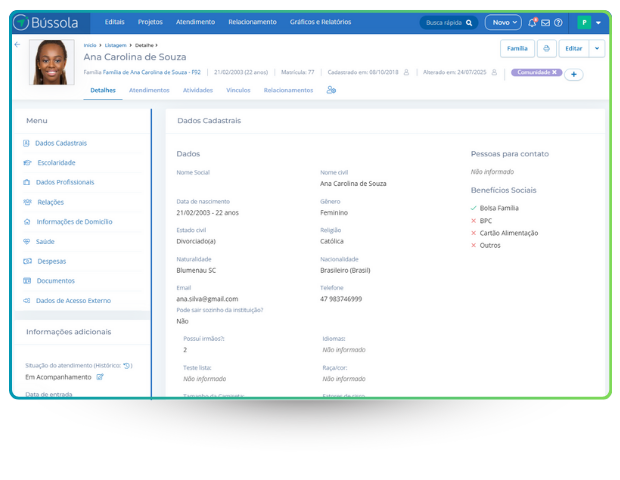Screen dimensions: 620x480
Task: Open the help question mark icon
Action: click(558, 23)
